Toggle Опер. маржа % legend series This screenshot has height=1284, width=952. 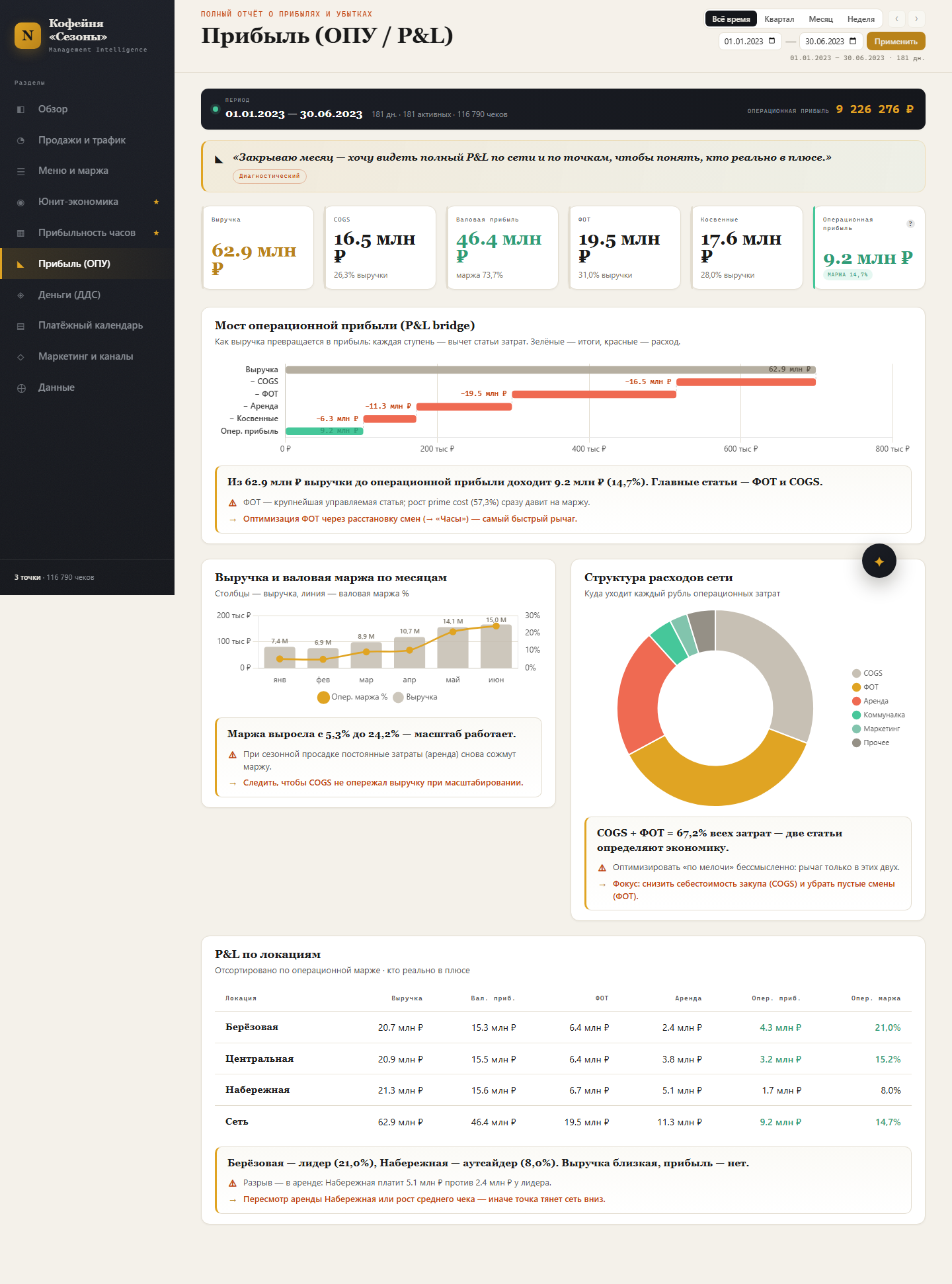tap(352, 697)
